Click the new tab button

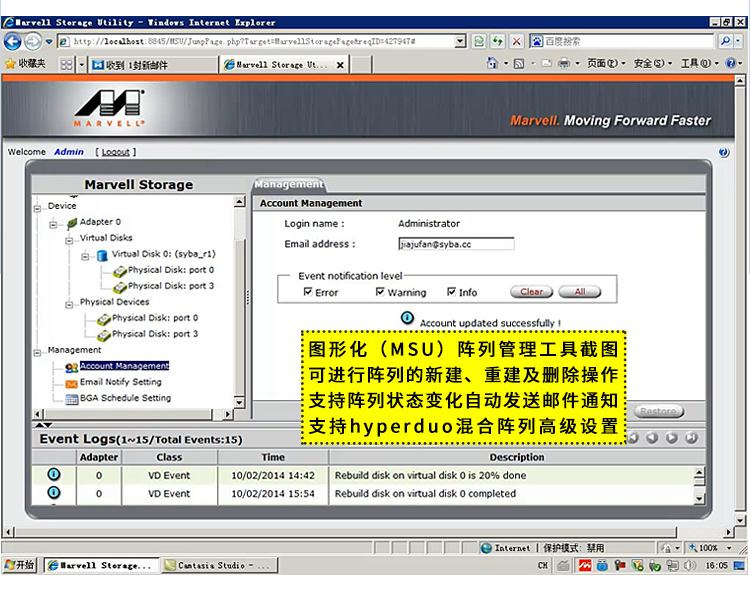click(362, 65)
